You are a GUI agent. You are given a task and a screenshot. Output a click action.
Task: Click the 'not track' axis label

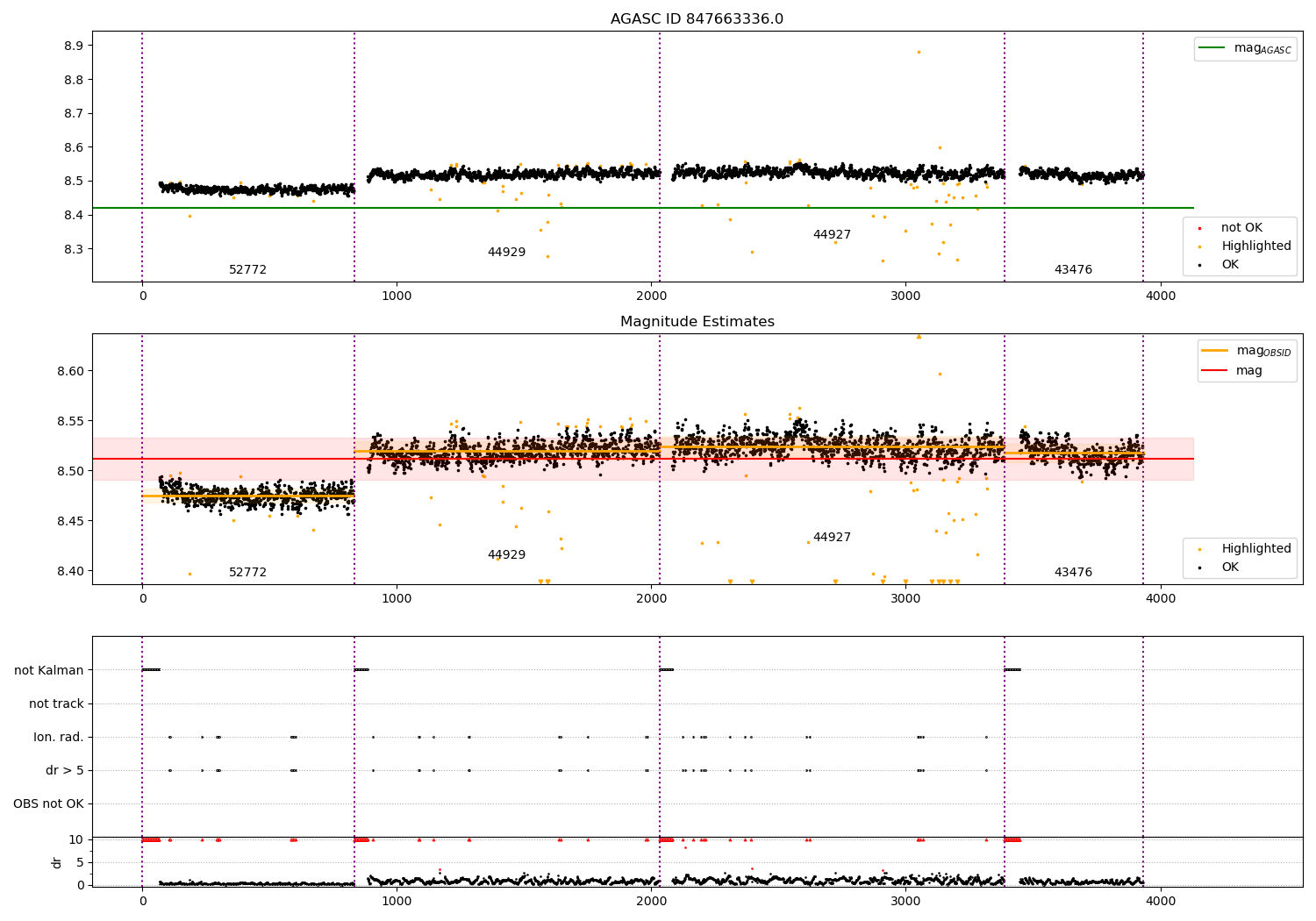56,704
